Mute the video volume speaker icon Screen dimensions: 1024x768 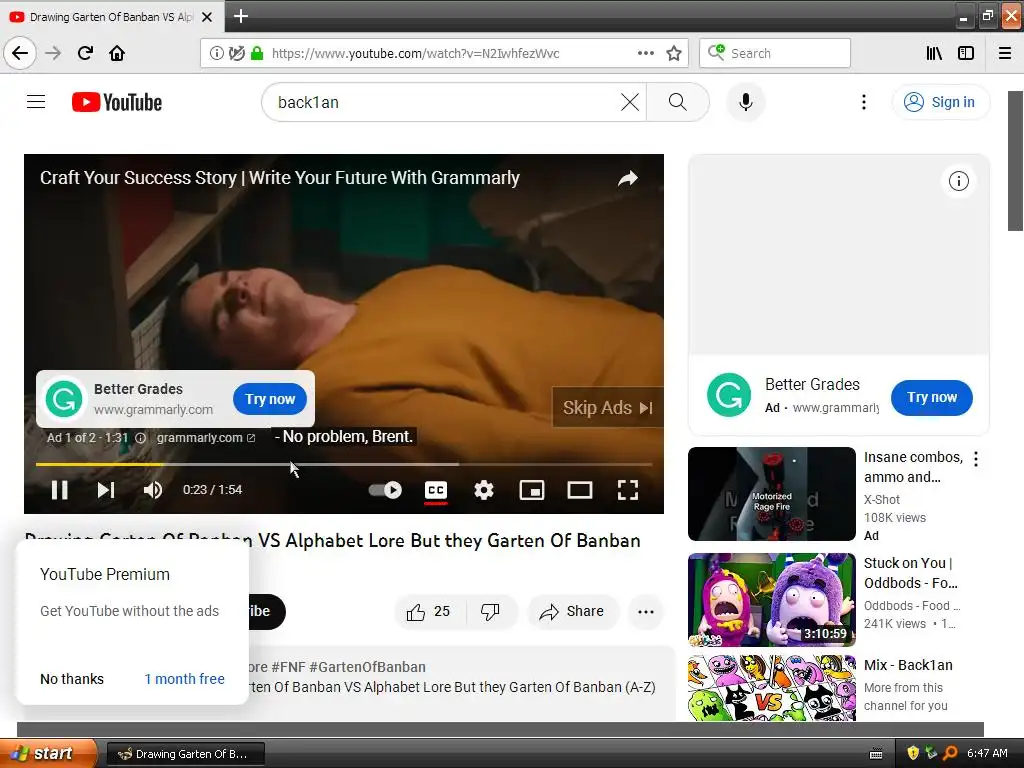click(153, 490)
